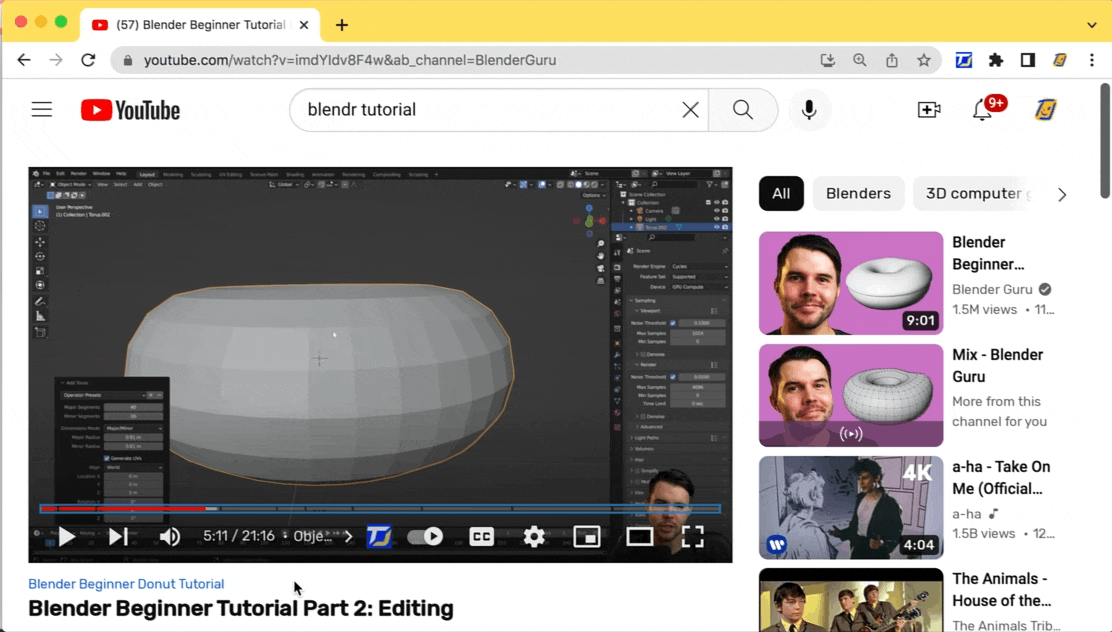
Task: Click the address bar URL
Action: coord(350,60)
